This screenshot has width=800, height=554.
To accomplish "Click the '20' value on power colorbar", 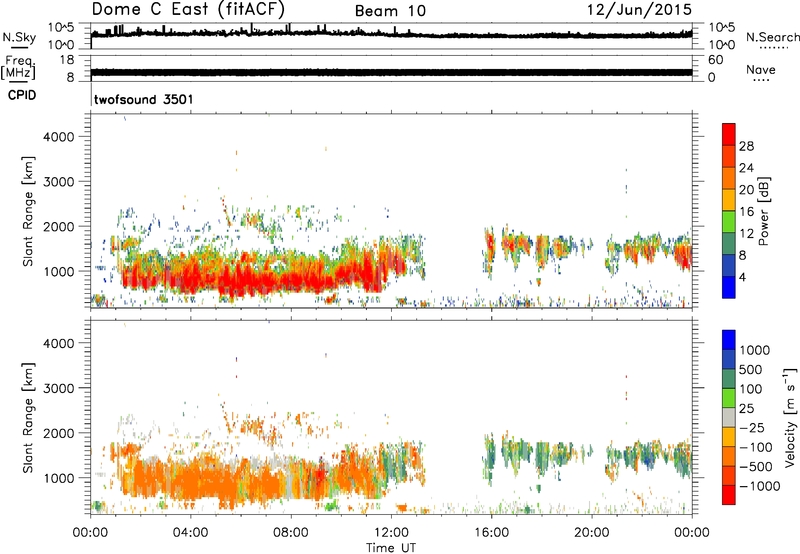I will pos(746,190).
